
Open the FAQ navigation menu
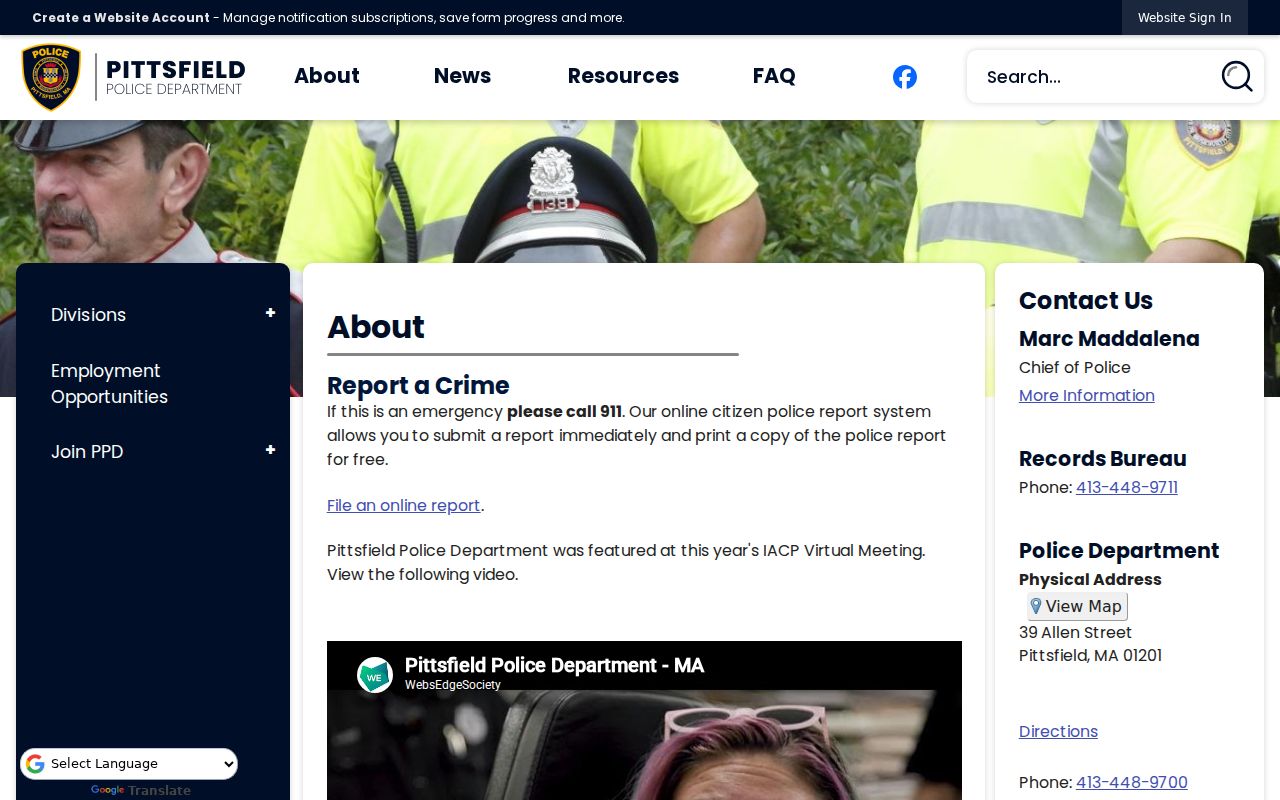(x=774, y=76)
